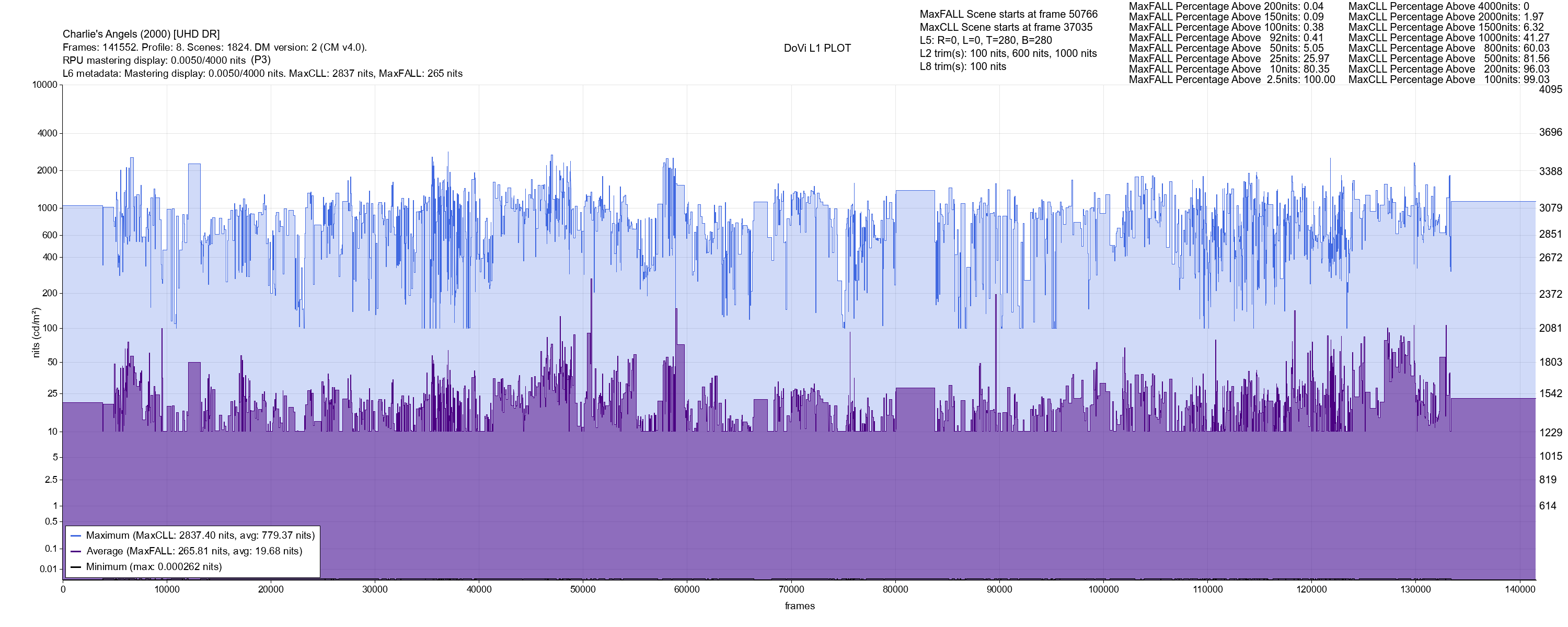Click the DoVi L1 PLOT title

tap(817, 48)
